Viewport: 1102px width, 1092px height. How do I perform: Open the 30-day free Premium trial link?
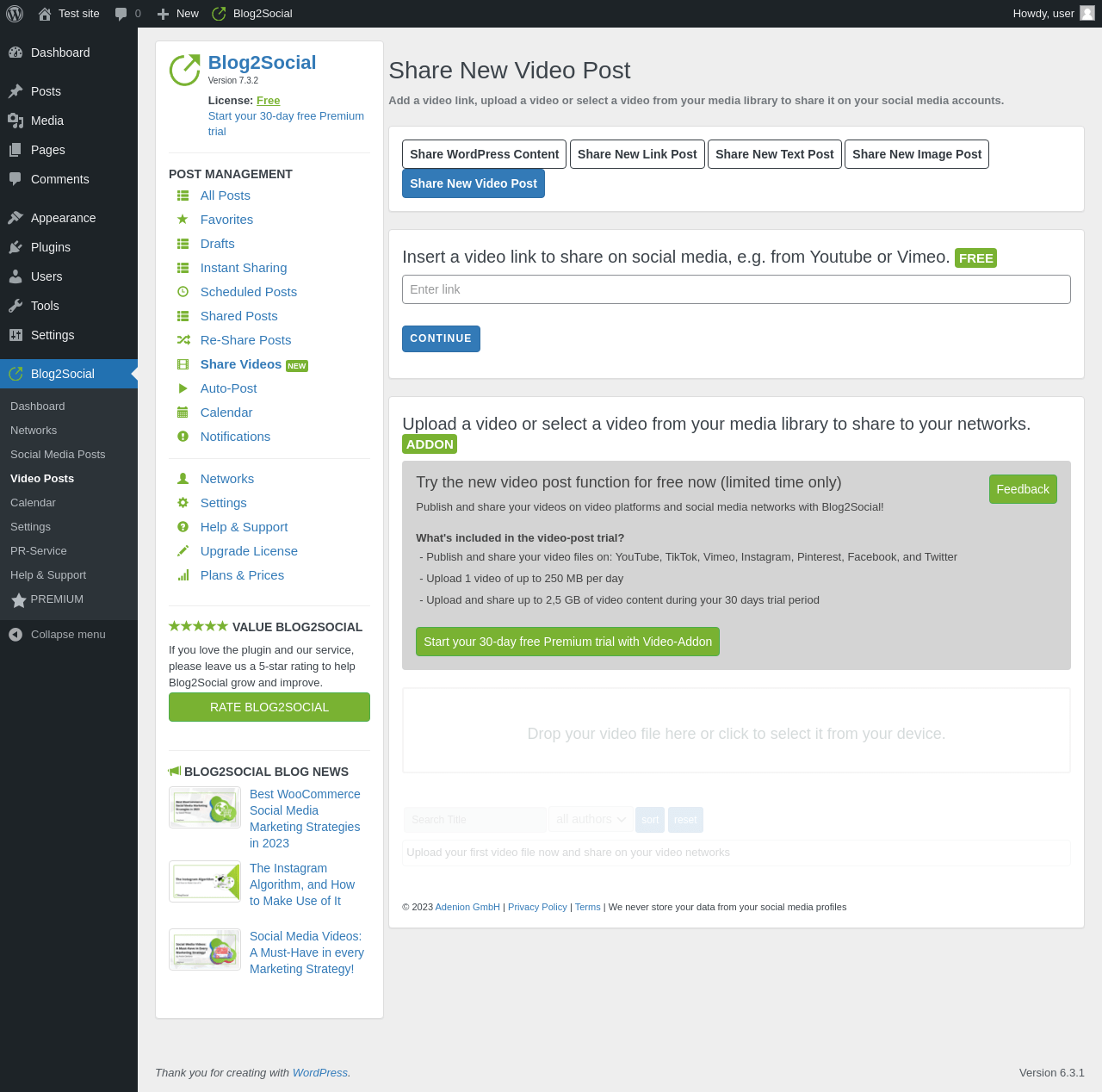coord(286,124)
